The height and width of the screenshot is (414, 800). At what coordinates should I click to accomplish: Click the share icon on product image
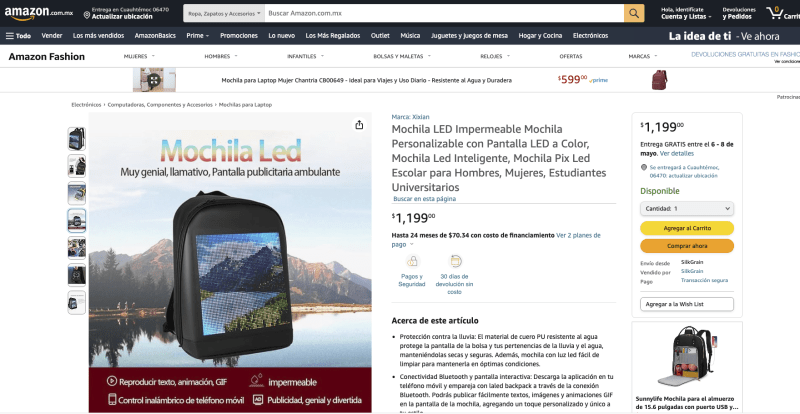[359, 125]
